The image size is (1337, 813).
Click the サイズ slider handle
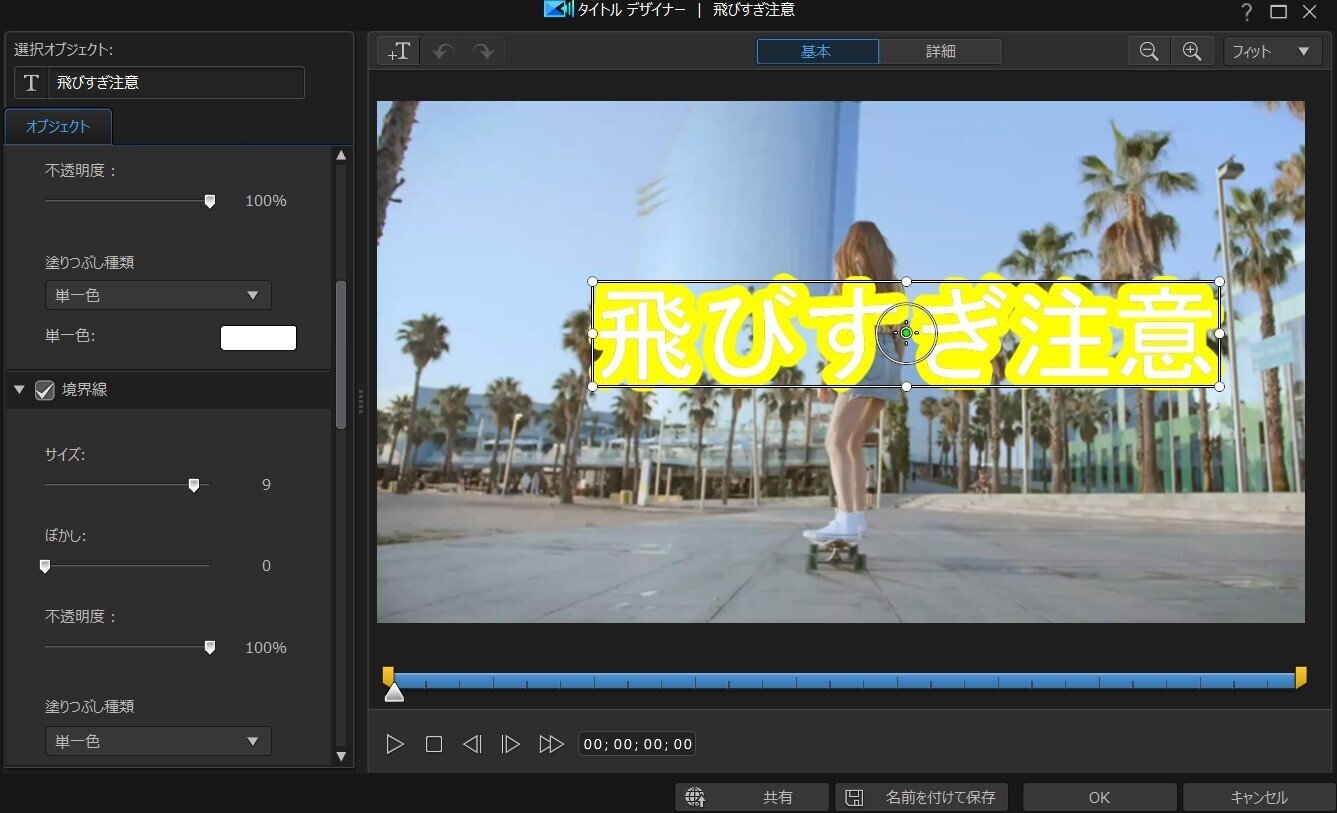[193, 485]
